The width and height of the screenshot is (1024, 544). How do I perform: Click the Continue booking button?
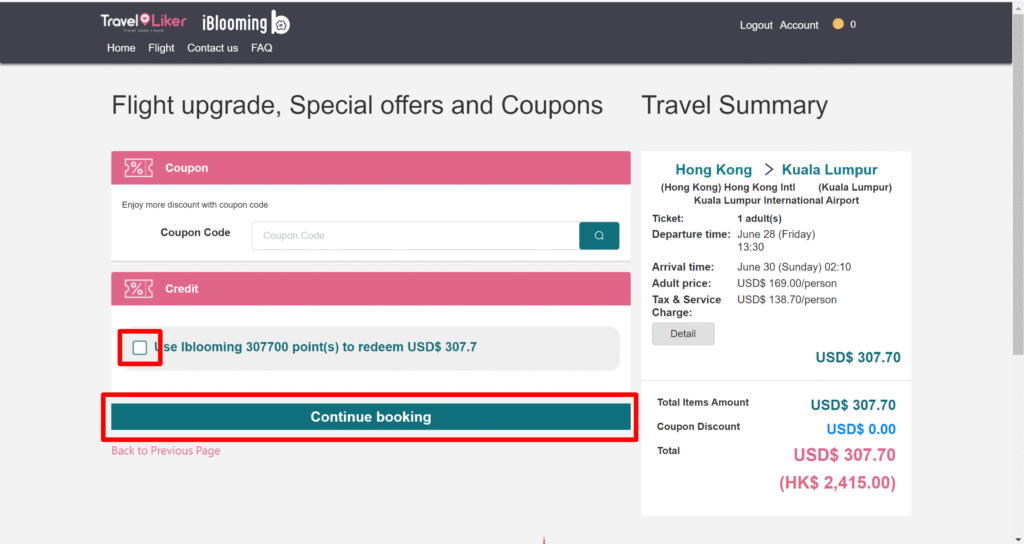370,417
